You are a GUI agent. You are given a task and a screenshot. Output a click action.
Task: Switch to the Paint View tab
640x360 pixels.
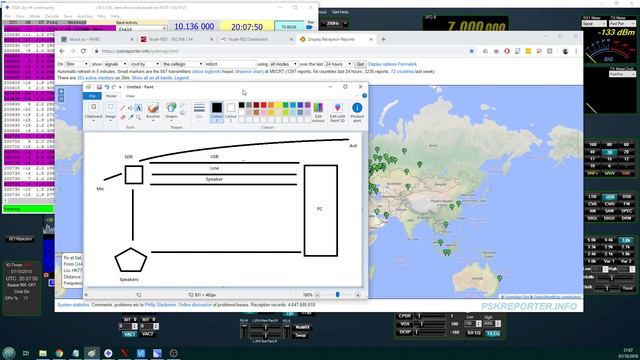130,96
